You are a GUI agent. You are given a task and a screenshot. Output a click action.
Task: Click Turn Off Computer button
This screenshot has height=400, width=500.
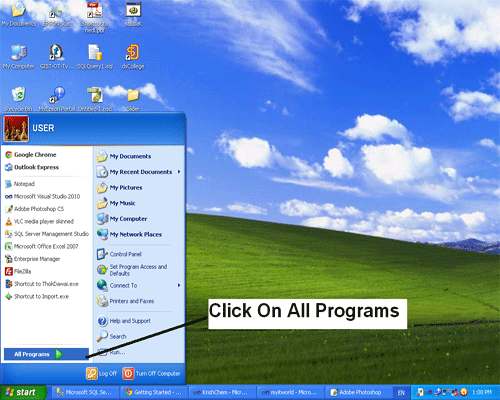tap(151, 373)
